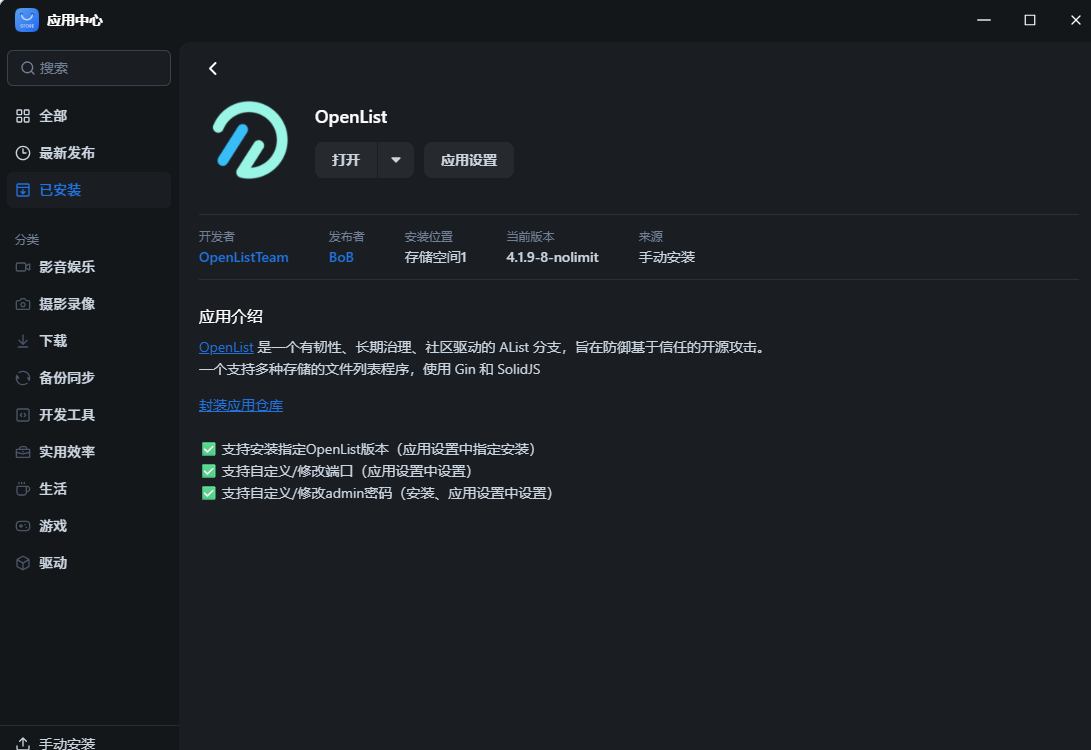Click the 手动安装 value under 来源

[667, 257]
